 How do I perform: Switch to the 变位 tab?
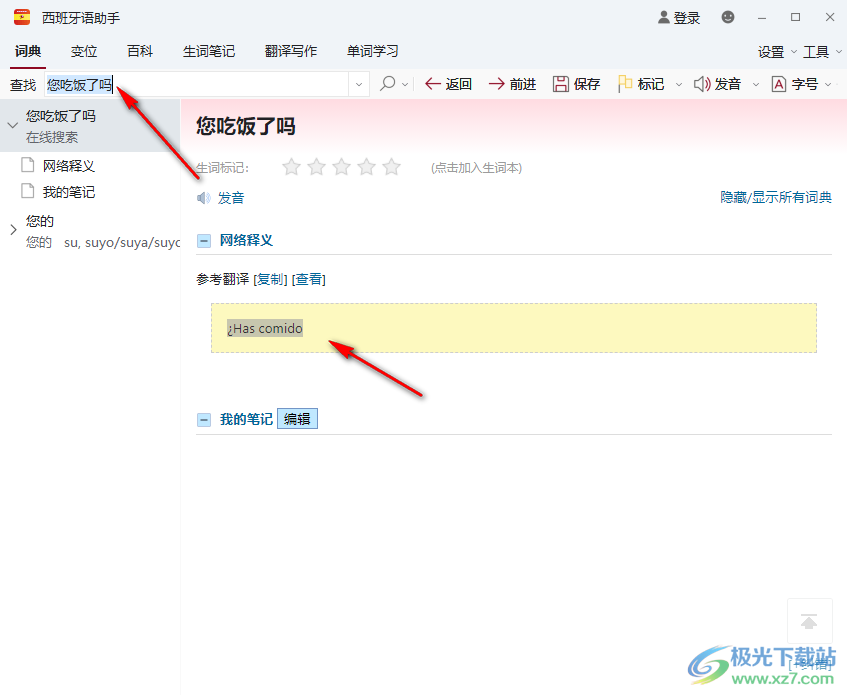click(84, 51)
